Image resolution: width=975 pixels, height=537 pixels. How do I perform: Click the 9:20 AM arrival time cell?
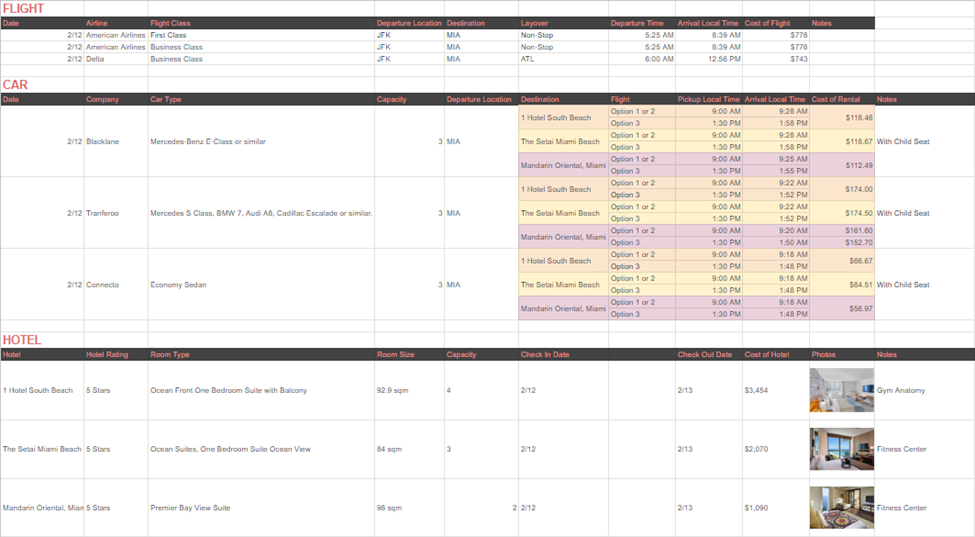(776, 231)
